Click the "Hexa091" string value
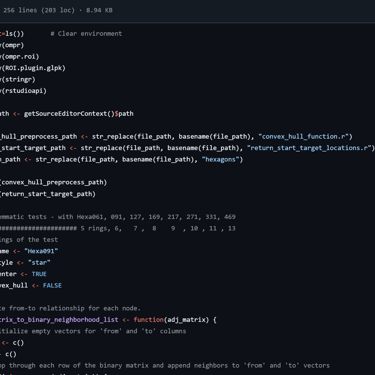Image resolution: width=375 pixels, height=375 pixels. click(x=41, y=251)
